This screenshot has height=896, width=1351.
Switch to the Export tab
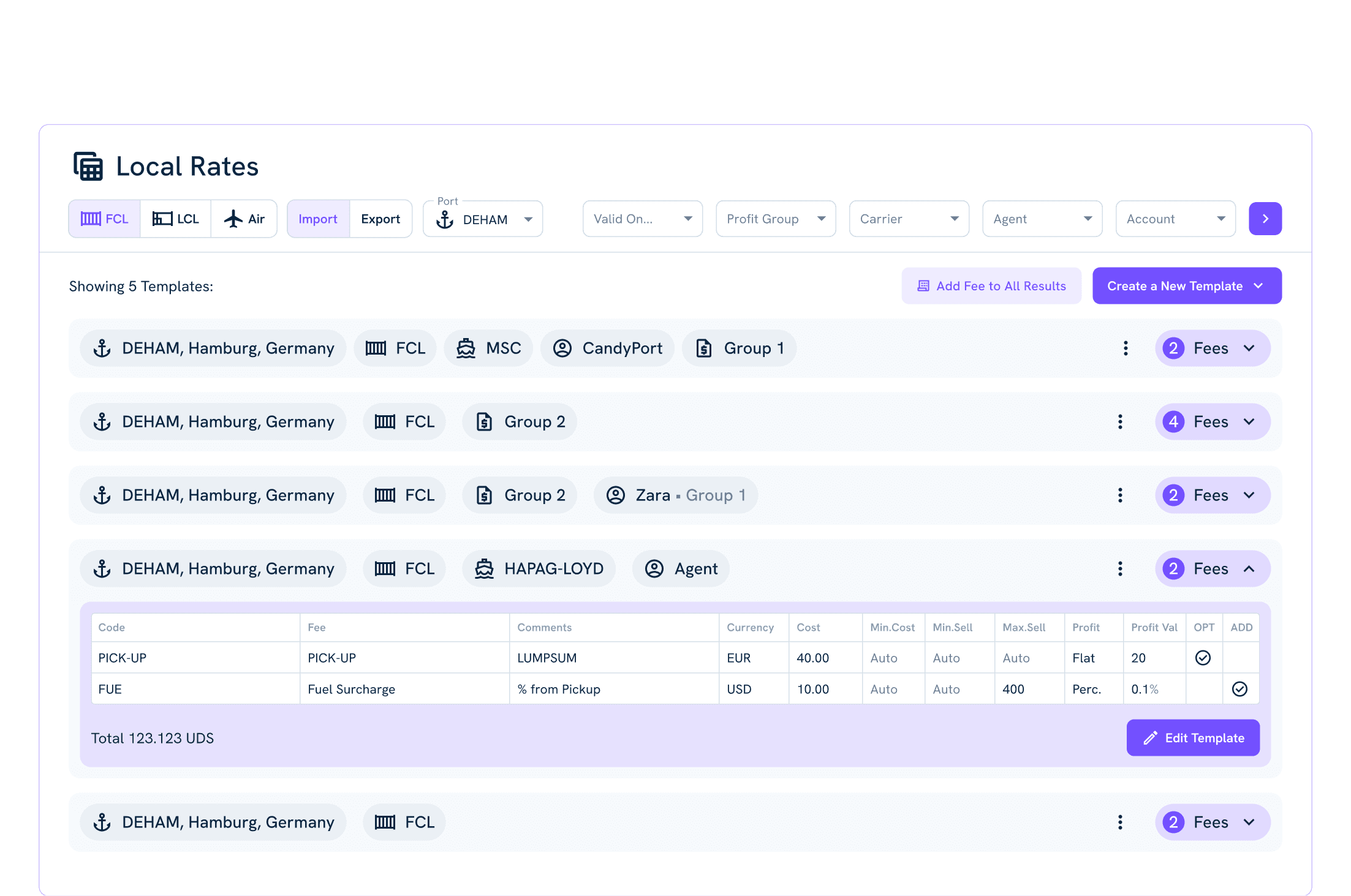coord(380,219)
